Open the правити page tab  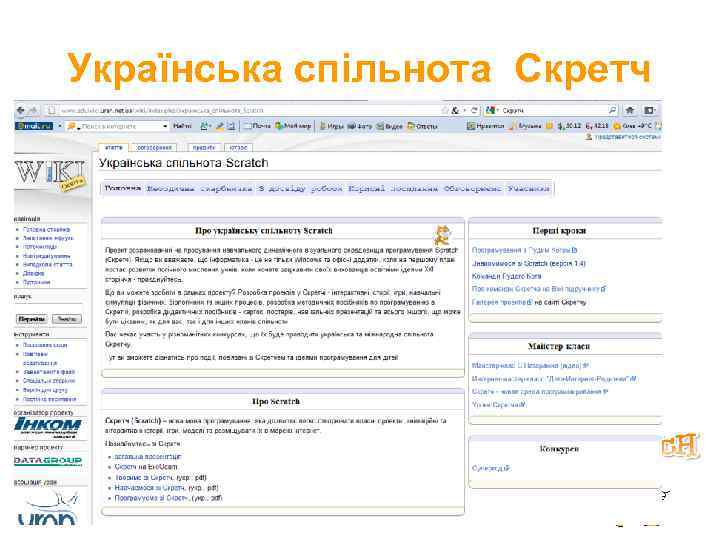[204, 147]
